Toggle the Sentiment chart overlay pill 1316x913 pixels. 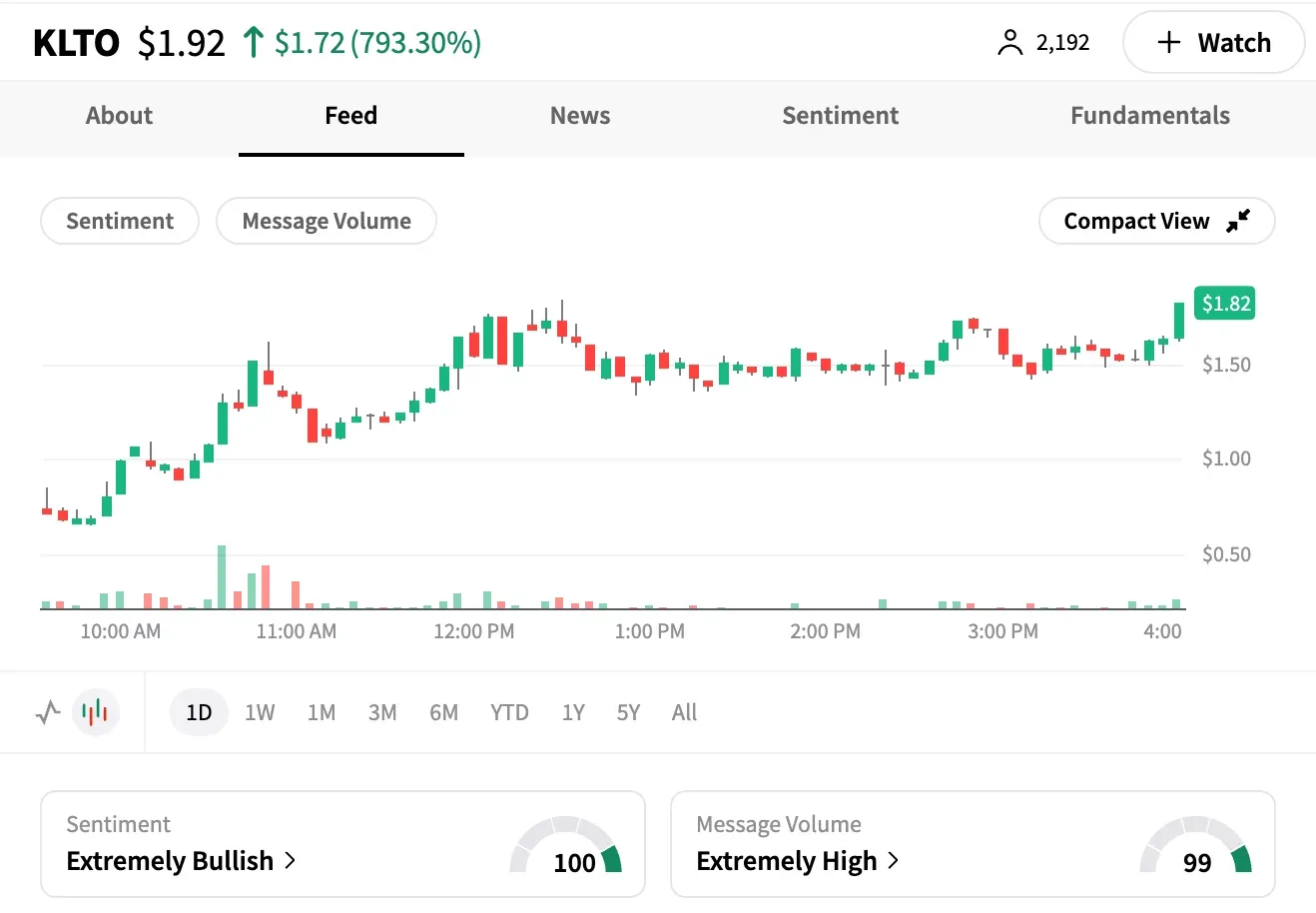pos(120,221)
